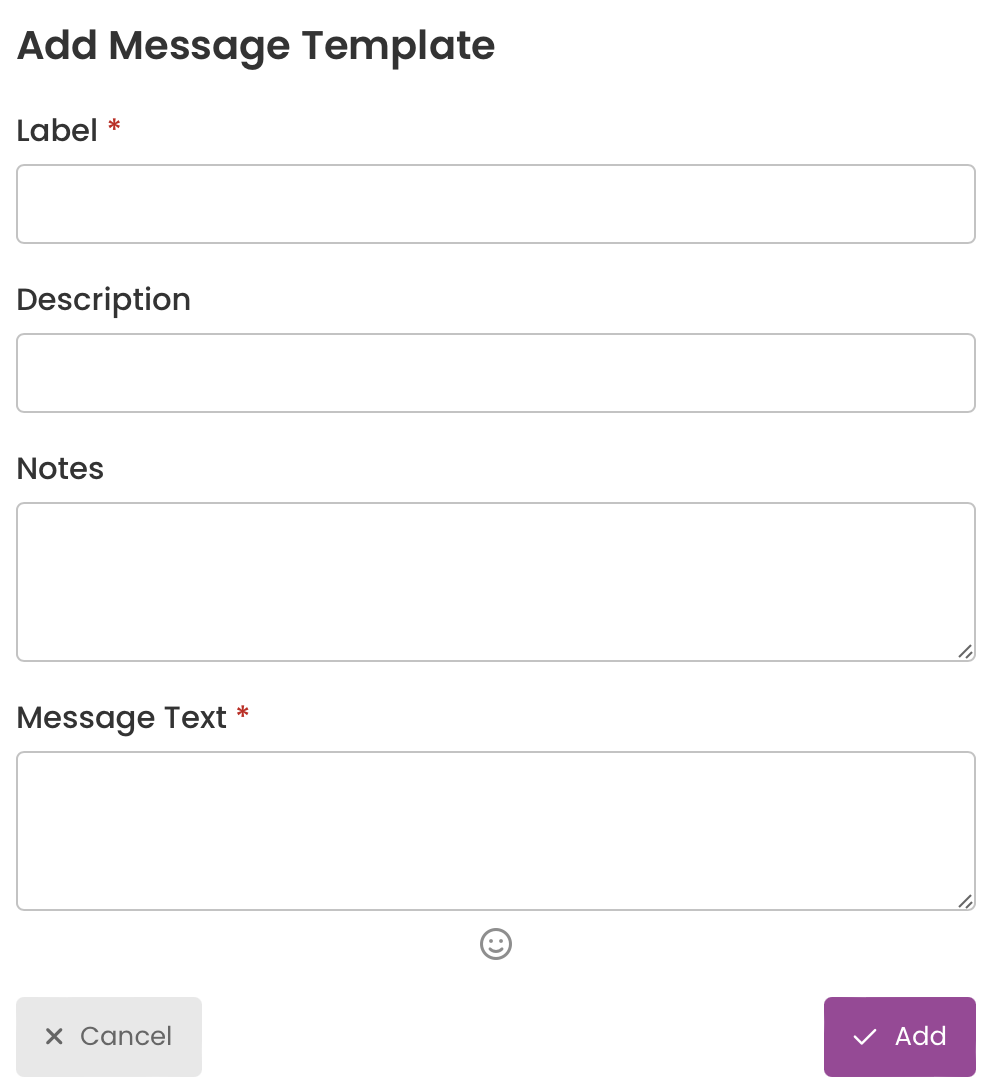Image resolution: width=990 pixels, height=1092 pixels.
Task: Click the "Notes" field caption
Action: point(61,469)
